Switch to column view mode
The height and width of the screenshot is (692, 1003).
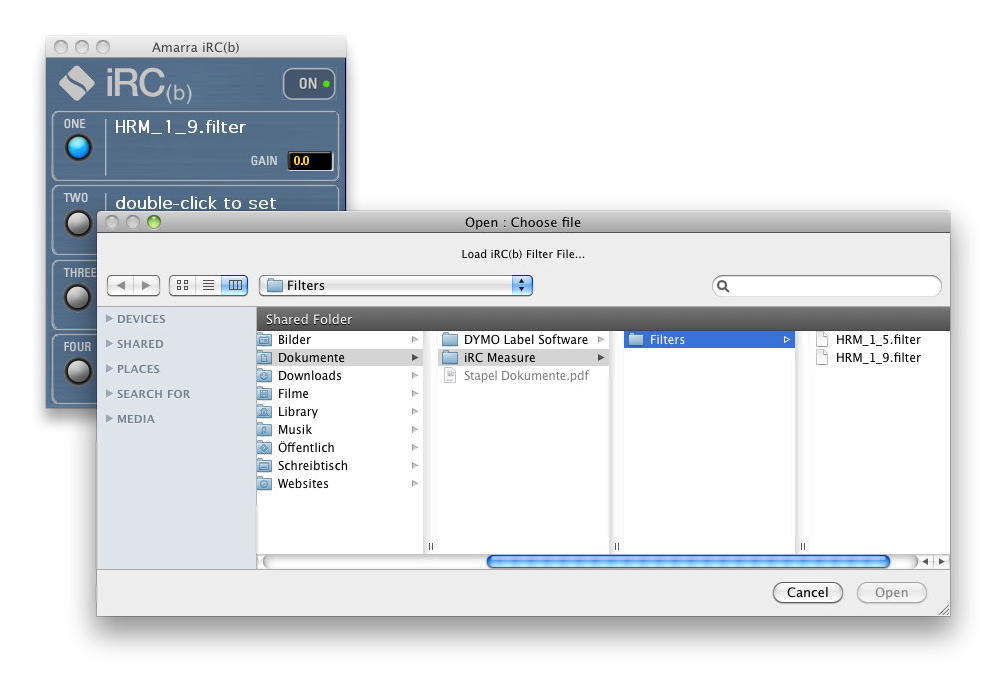coord(235,285)
